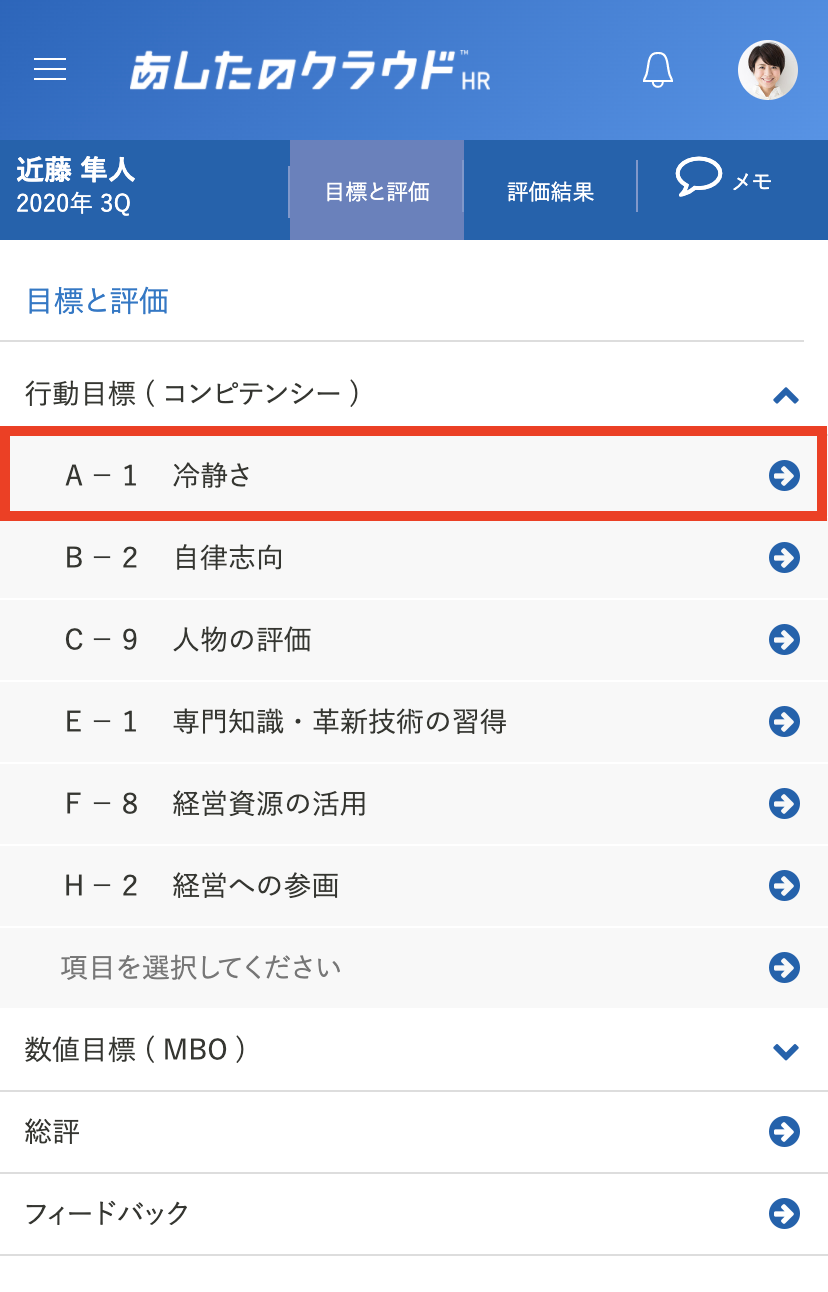
Task: Open the hamburger menu
Action: pyautogui.click(x=50, y=69)
